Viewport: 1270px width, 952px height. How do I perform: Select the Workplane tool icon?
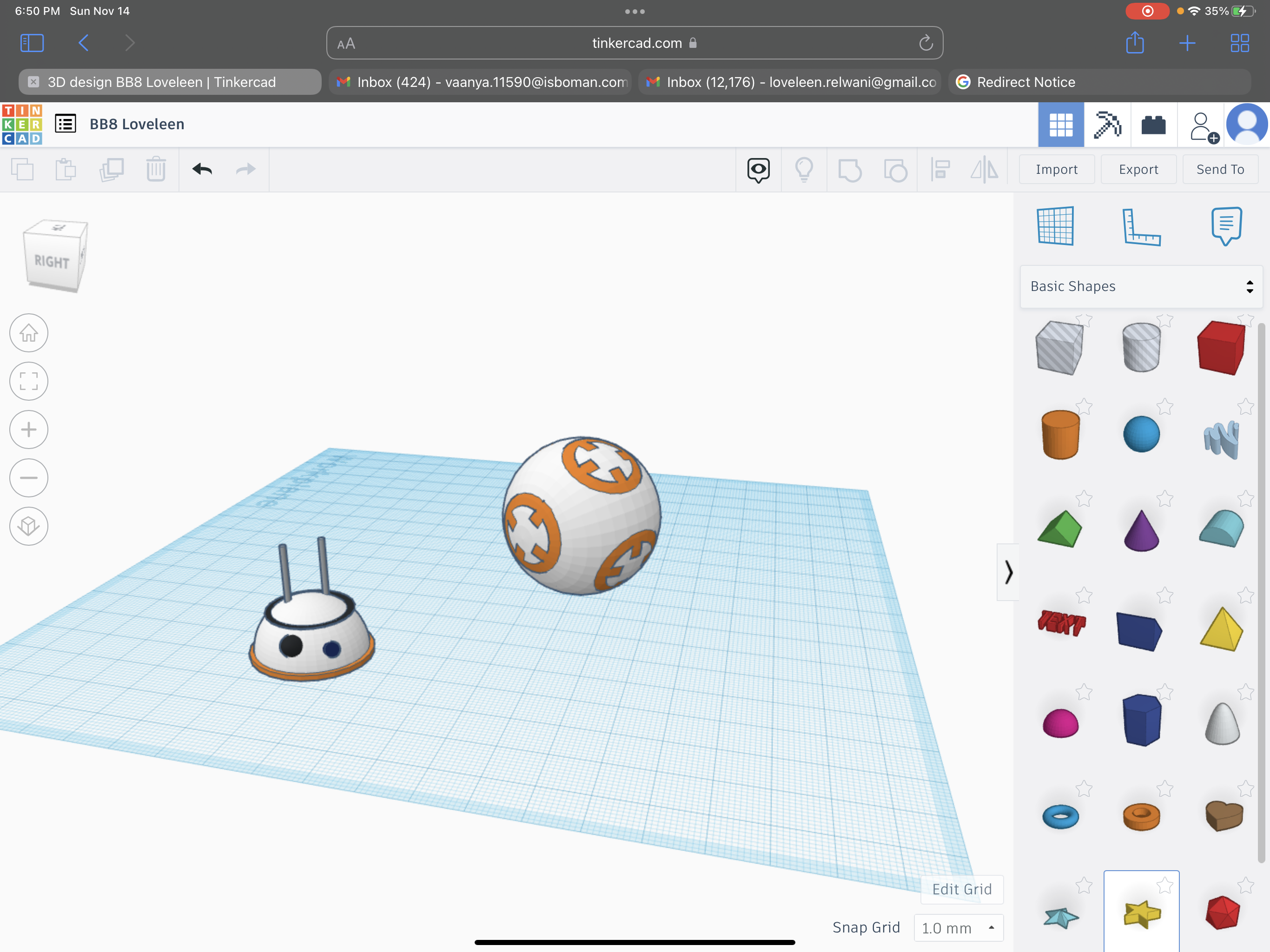pos(1057,225)
